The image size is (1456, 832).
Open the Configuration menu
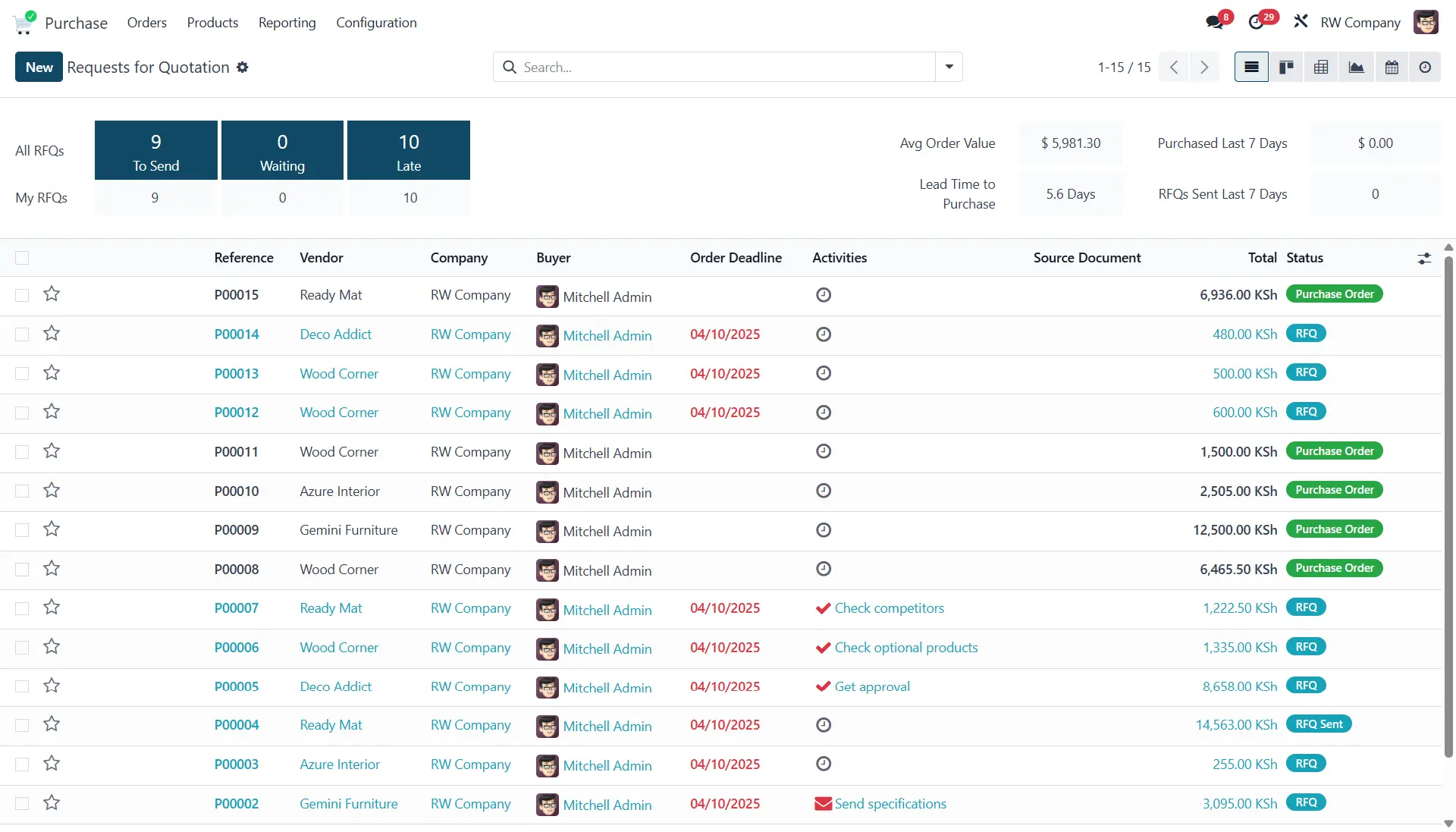pos(376,23)
